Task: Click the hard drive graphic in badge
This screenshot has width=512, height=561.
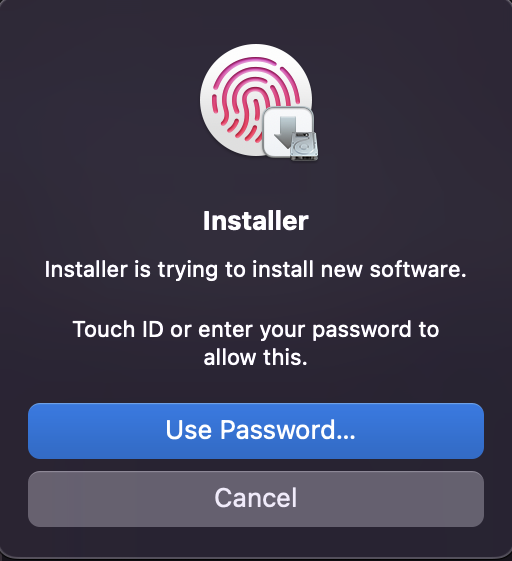Action: tap(304, 145)
